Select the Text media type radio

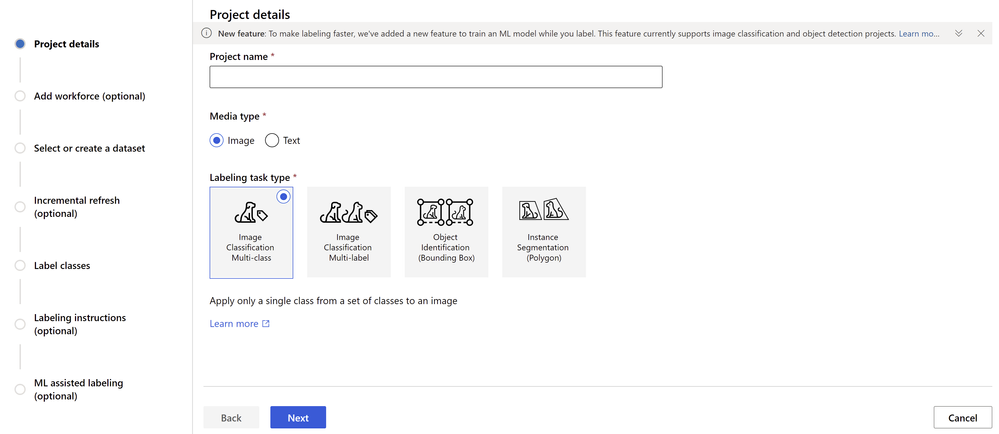272,140
